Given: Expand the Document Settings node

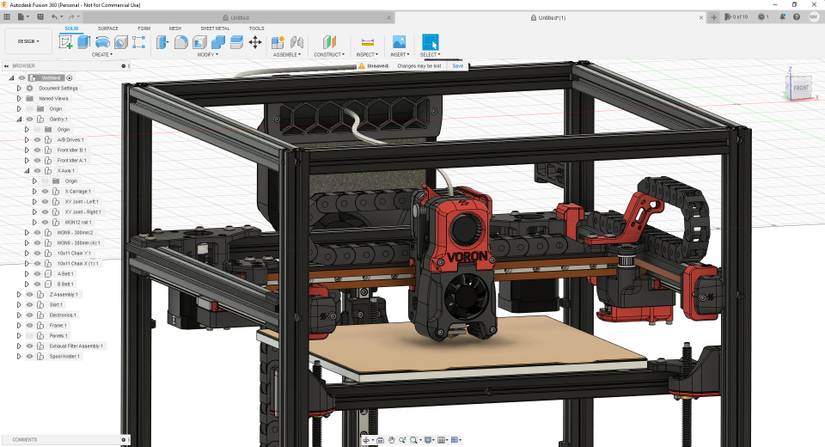Looking at the screenshot, I should (x=19, y=88).
